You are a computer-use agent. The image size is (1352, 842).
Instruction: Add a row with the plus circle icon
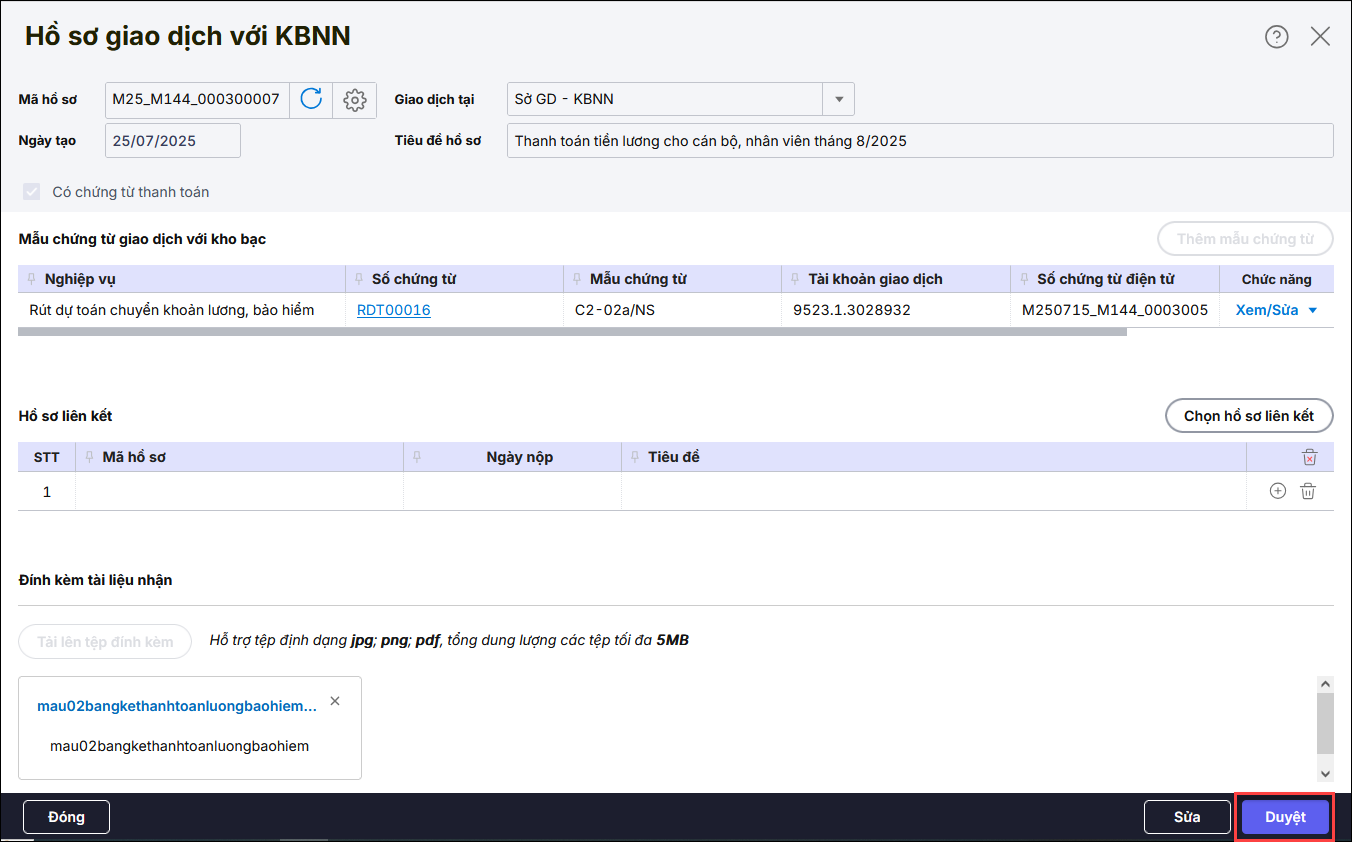point(1277,491)
